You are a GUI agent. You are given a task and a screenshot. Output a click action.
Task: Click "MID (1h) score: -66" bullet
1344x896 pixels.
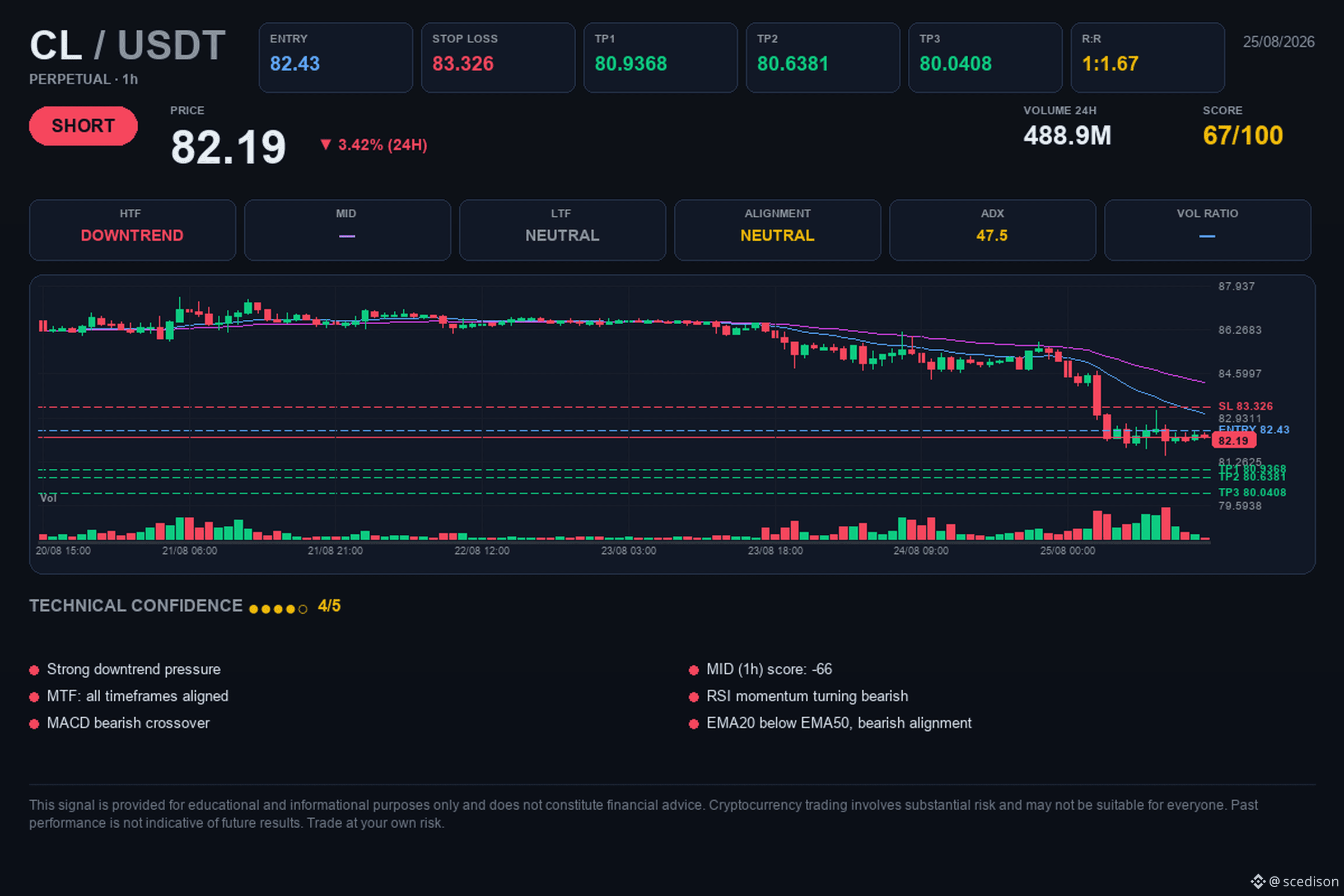769,669
